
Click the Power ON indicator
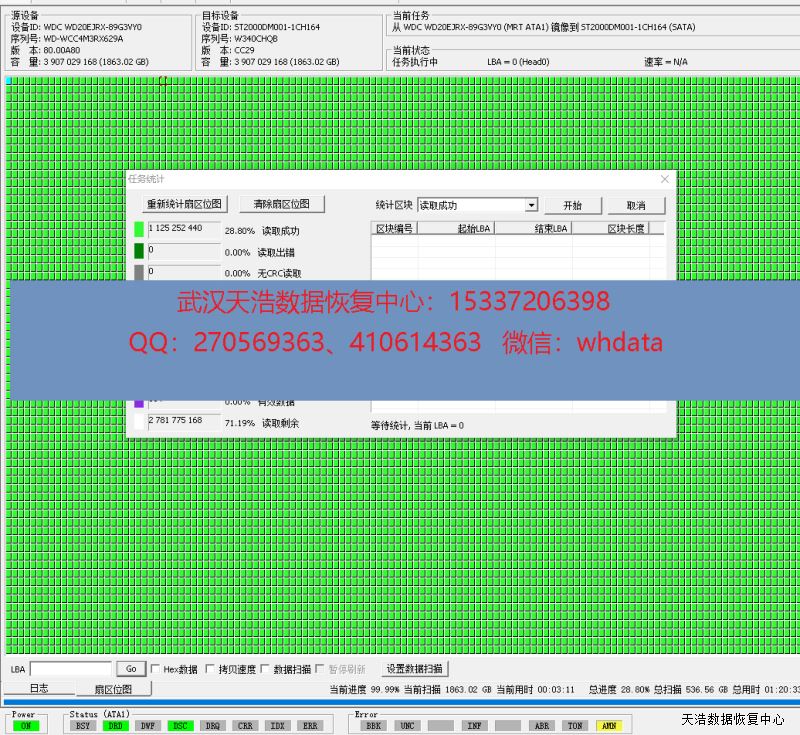click(26, 725)
